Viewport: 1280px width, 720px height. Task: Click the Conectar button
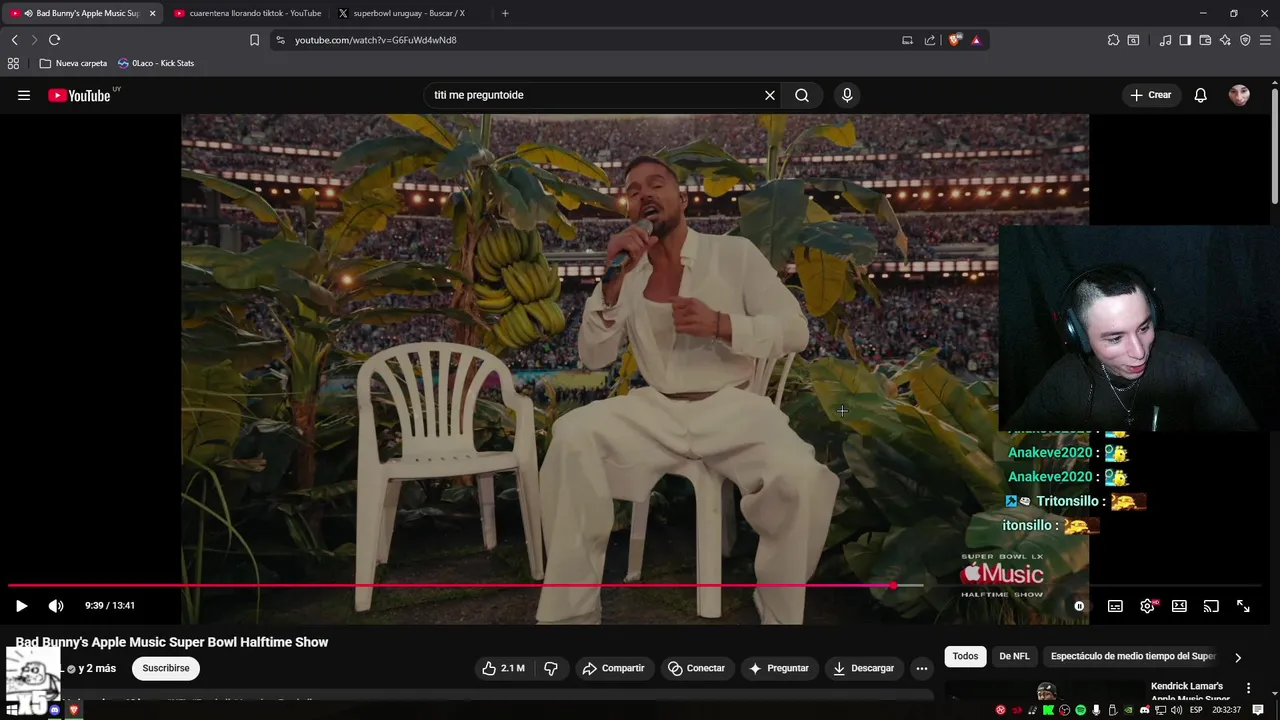click(x=697, y=668)
